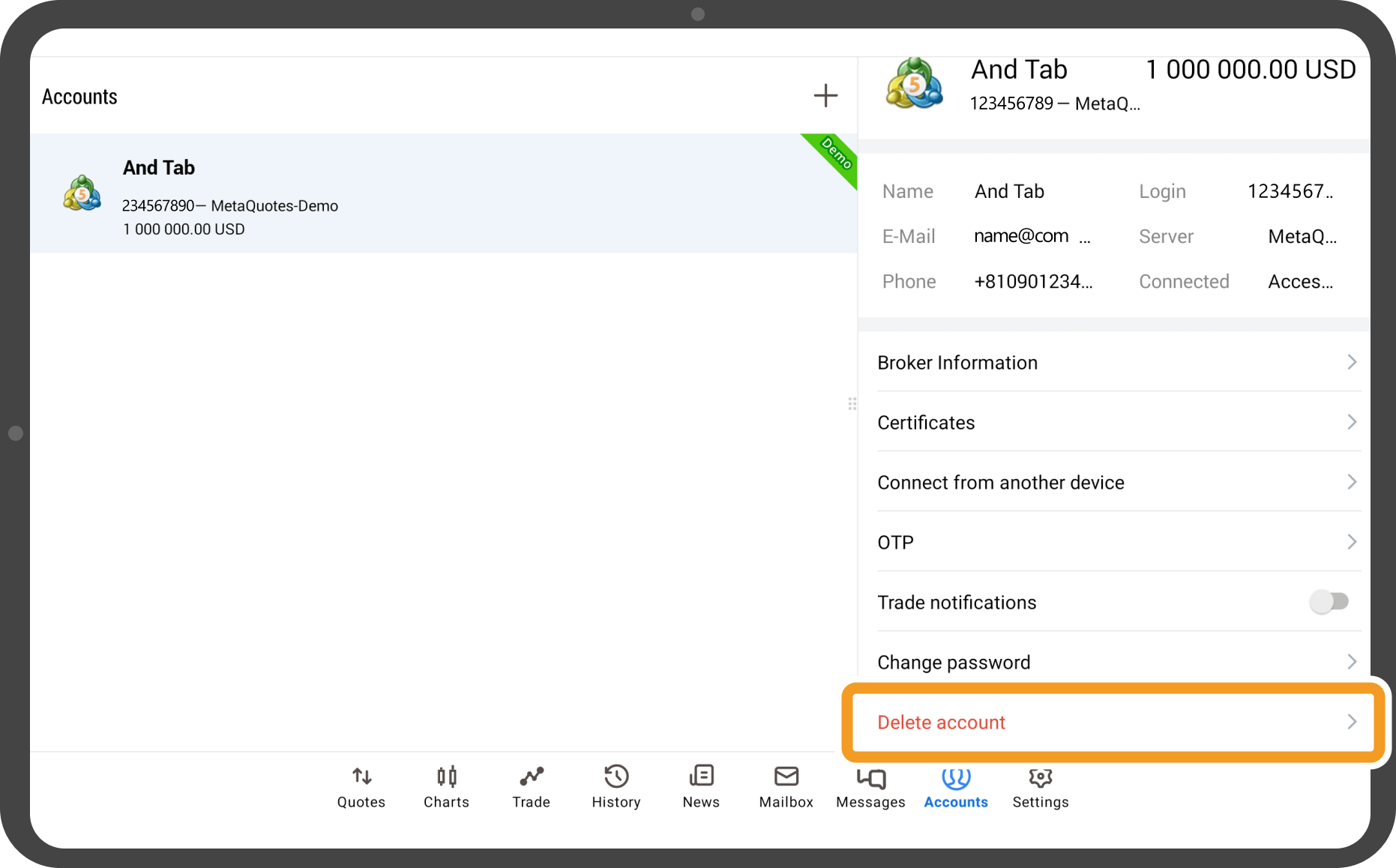Switch to Trade tab label
Image resolution: width=1396 pixels, height=868 pixels.
(532, 802)
